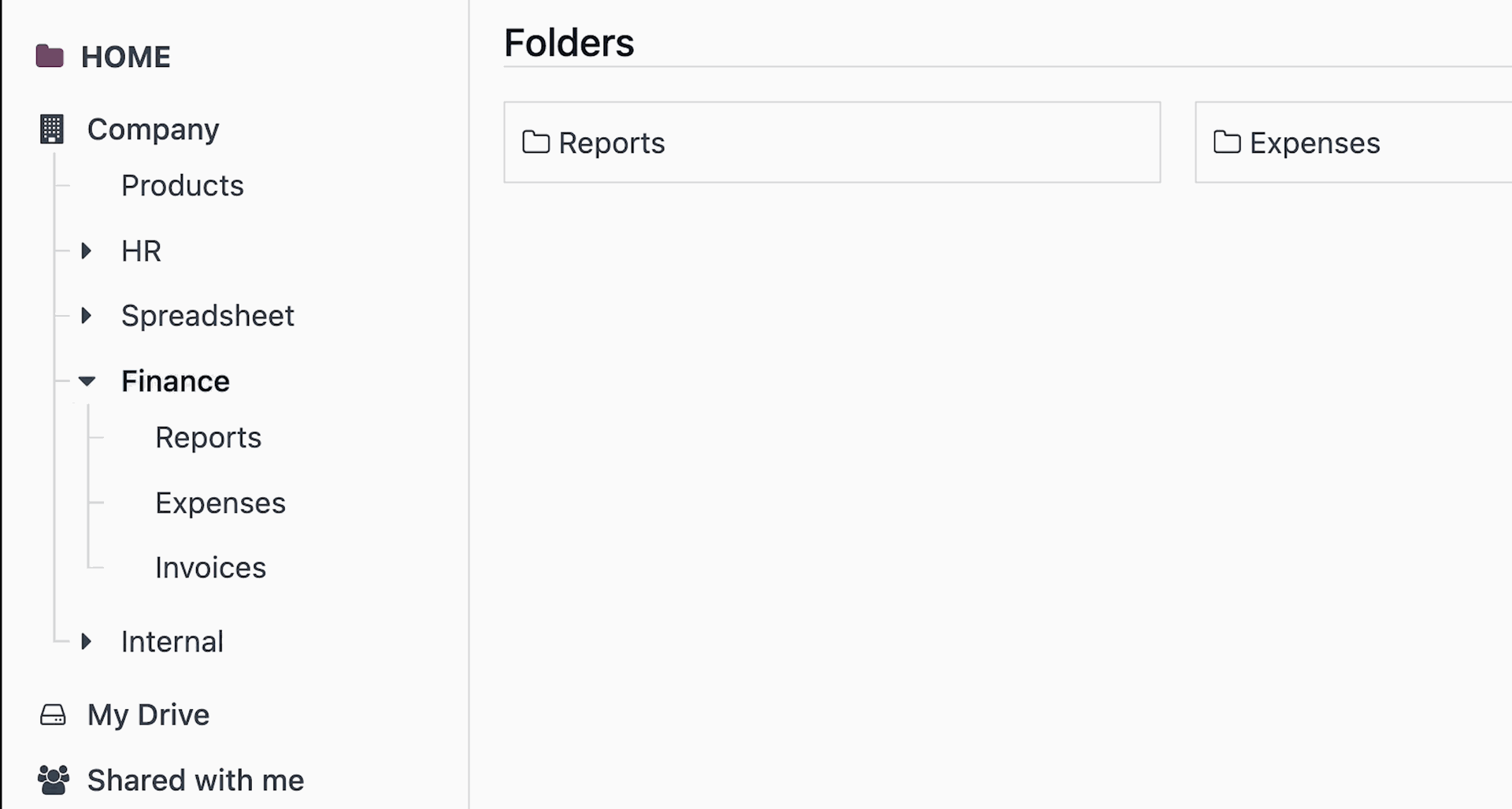1512x809 pixels.
Task: Expand the Spreadsheet folder arrow
Action: coord(87,316)
